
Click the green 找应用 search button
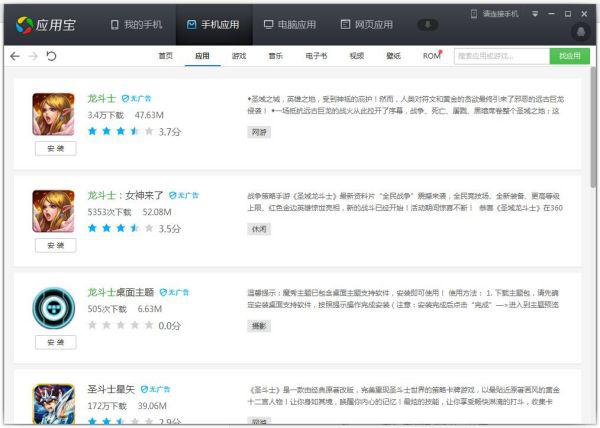click(569, 56)
